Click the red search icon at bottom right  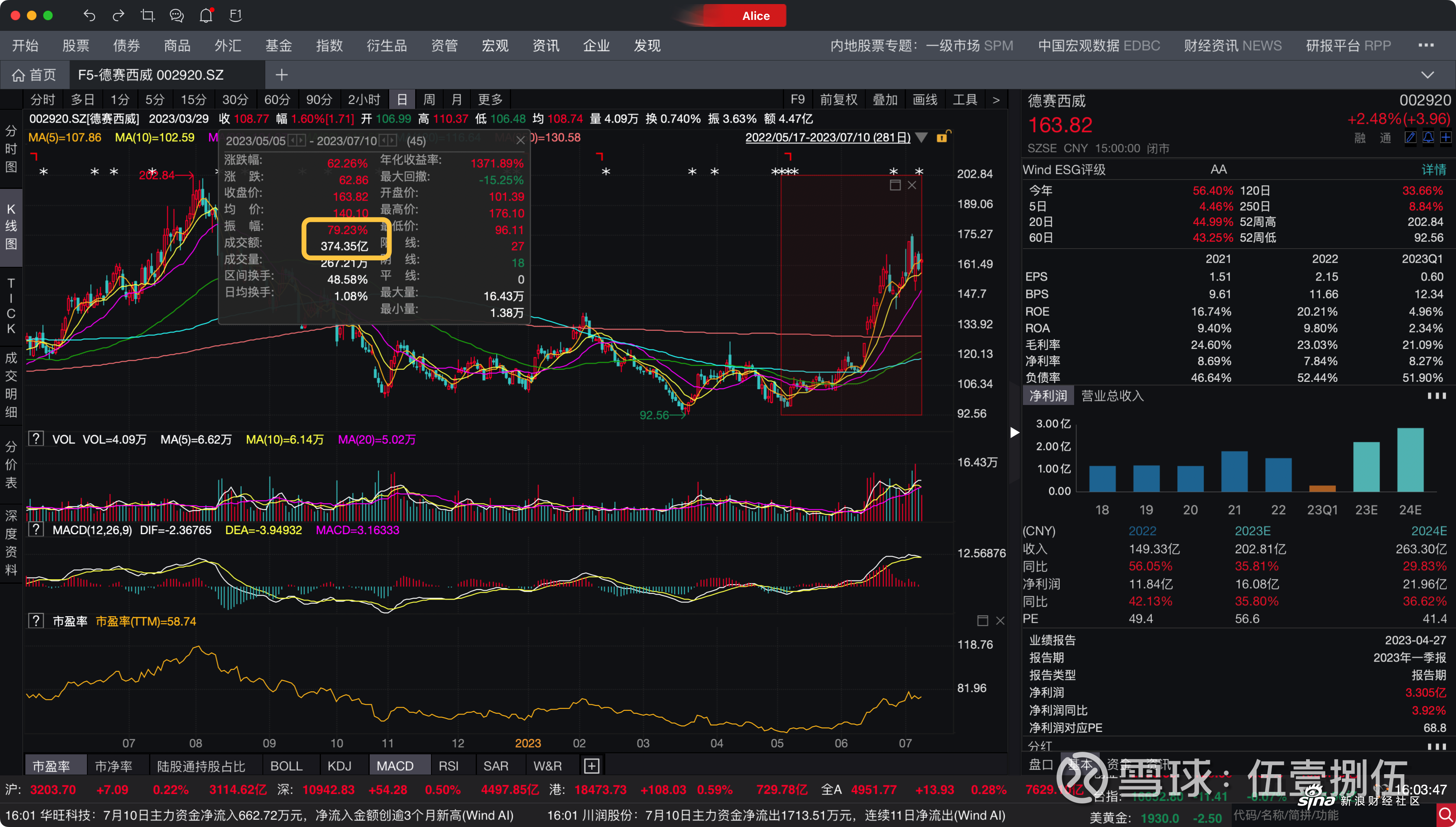coord(1446,816)
